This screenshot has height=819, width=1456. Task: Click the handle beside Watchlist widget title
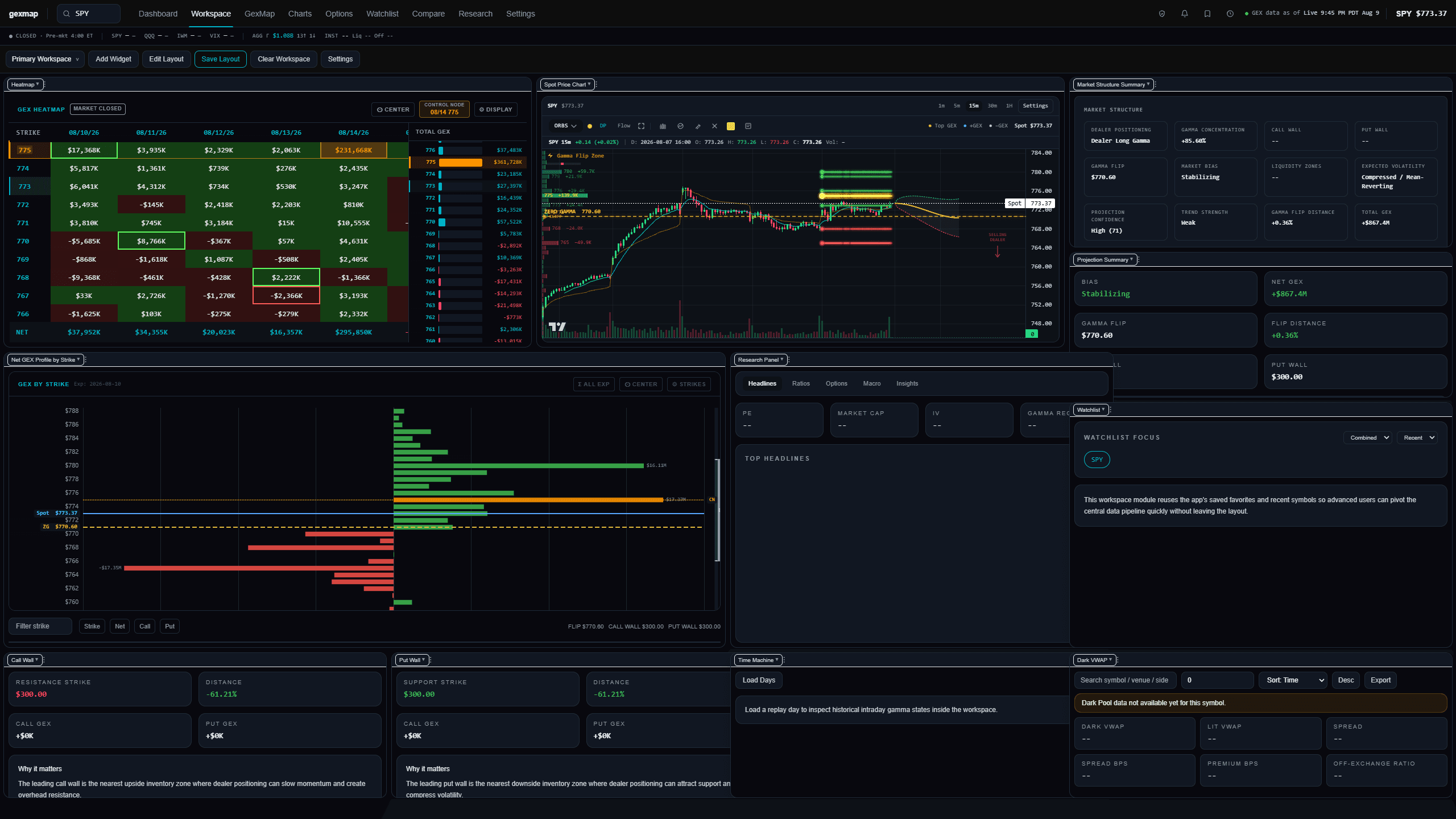[1111, 410]
